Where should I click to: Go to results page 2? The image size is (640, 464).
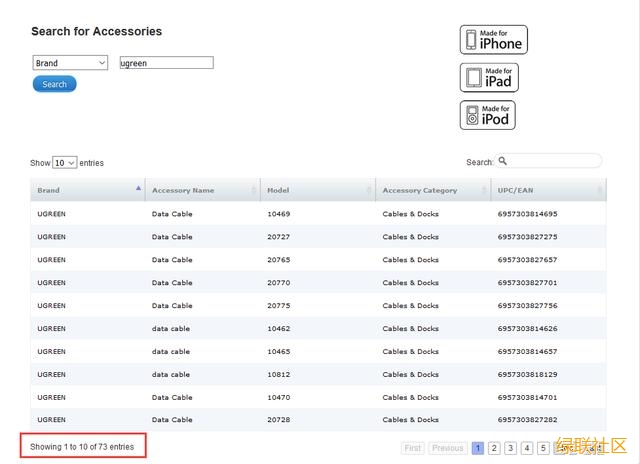(494, 448)
